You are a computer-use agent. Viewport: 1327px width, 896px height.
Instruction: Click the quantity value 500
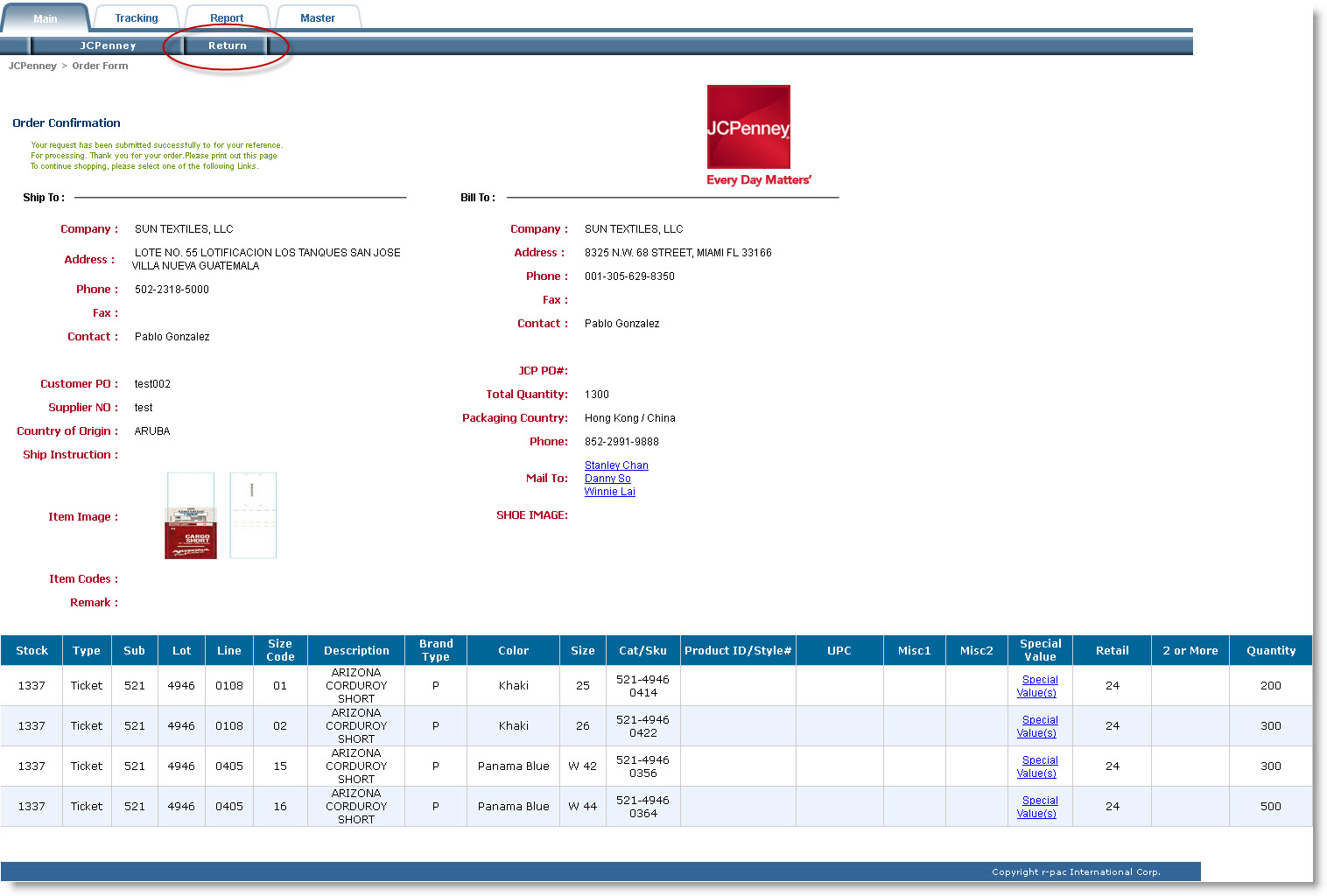[1271, 807]
